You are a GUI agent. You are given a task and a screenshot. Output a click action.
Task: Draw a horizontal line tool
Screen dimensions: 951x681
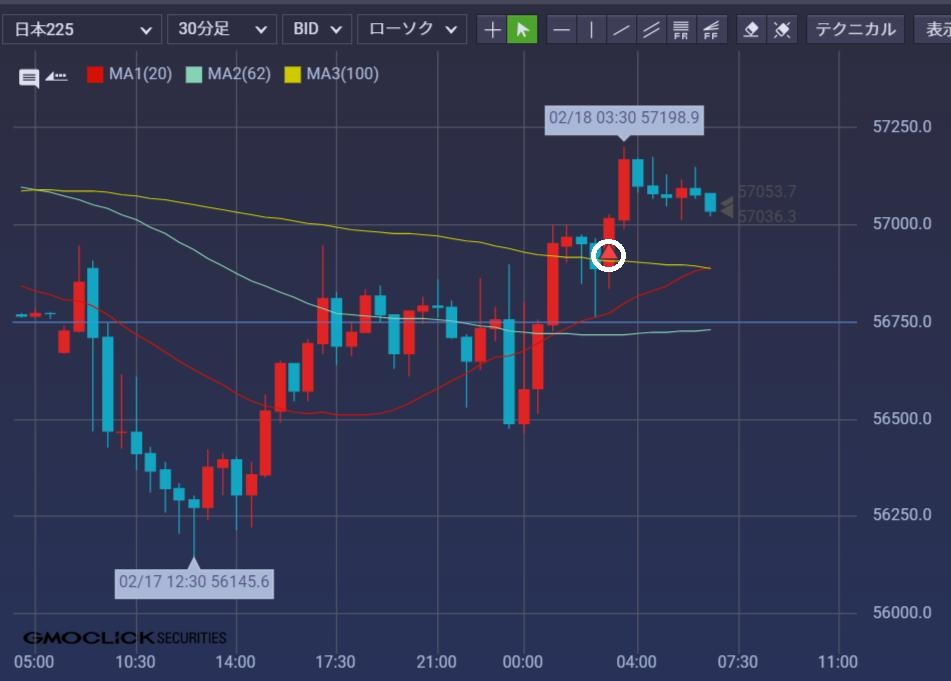click(562, 29)
